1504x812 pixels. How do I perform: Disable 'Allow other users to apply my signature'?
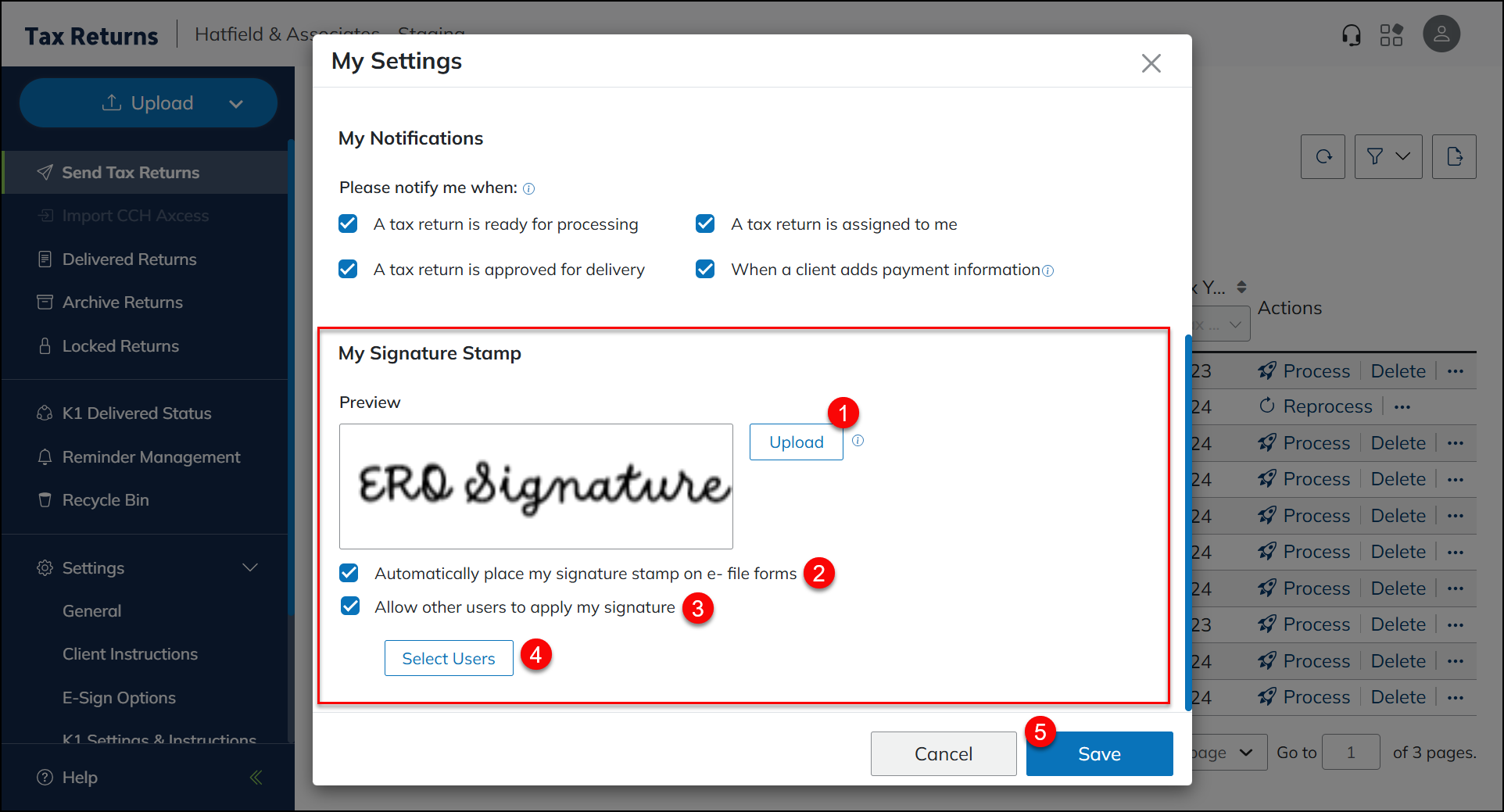pyautogui.click(x=350, y=606)
